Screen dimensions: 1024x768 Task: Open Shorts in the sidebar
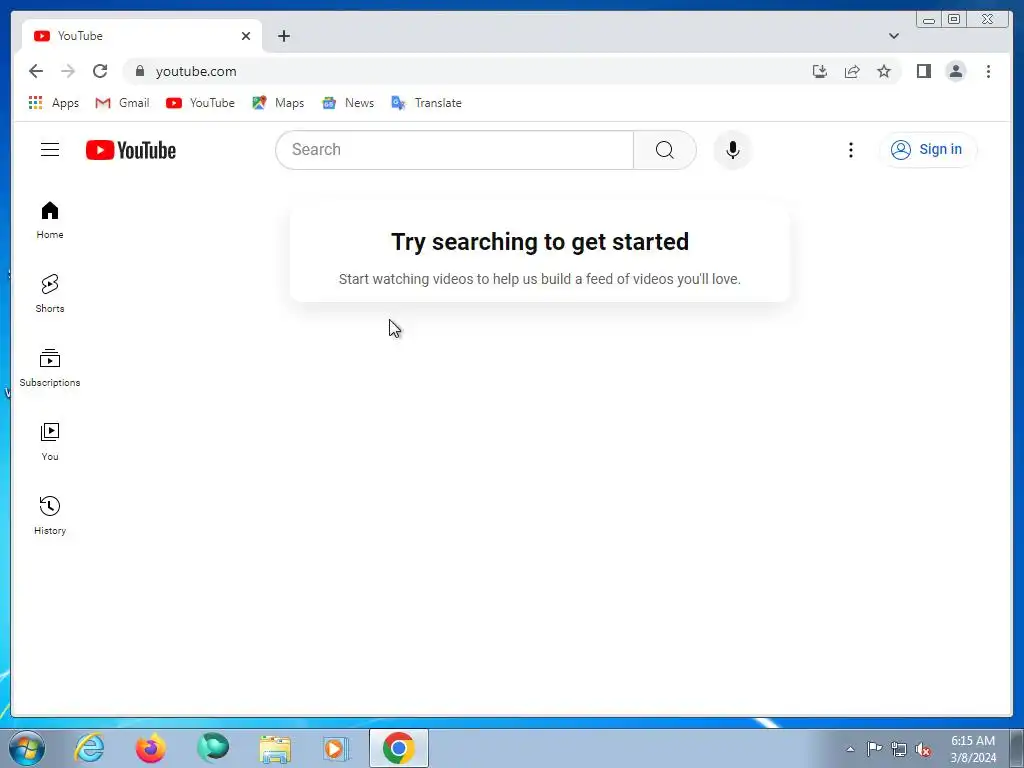[50, 293]
